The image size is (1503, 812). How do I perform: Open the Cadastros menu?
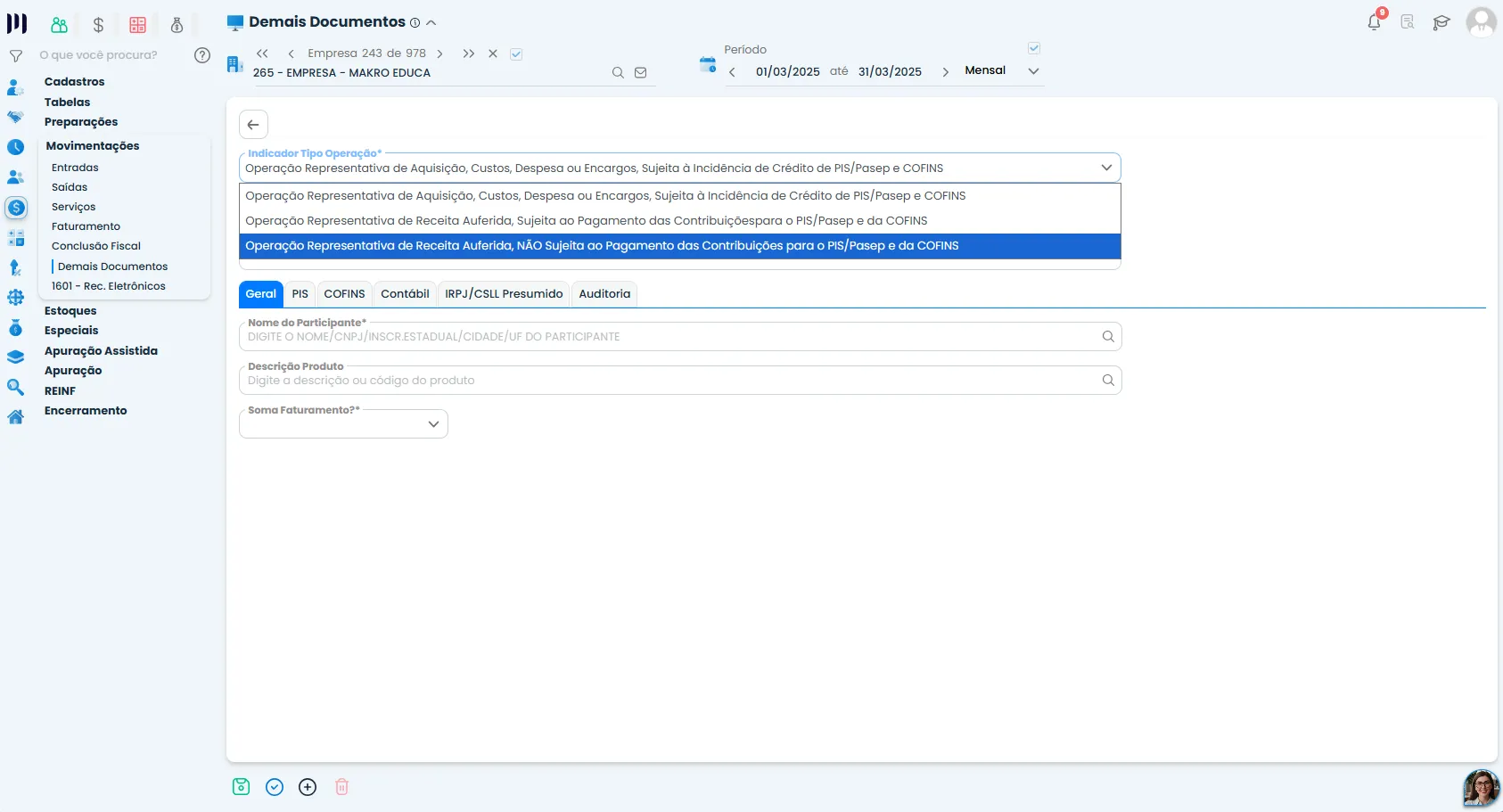pyautogui.click(x=74, y=82)
